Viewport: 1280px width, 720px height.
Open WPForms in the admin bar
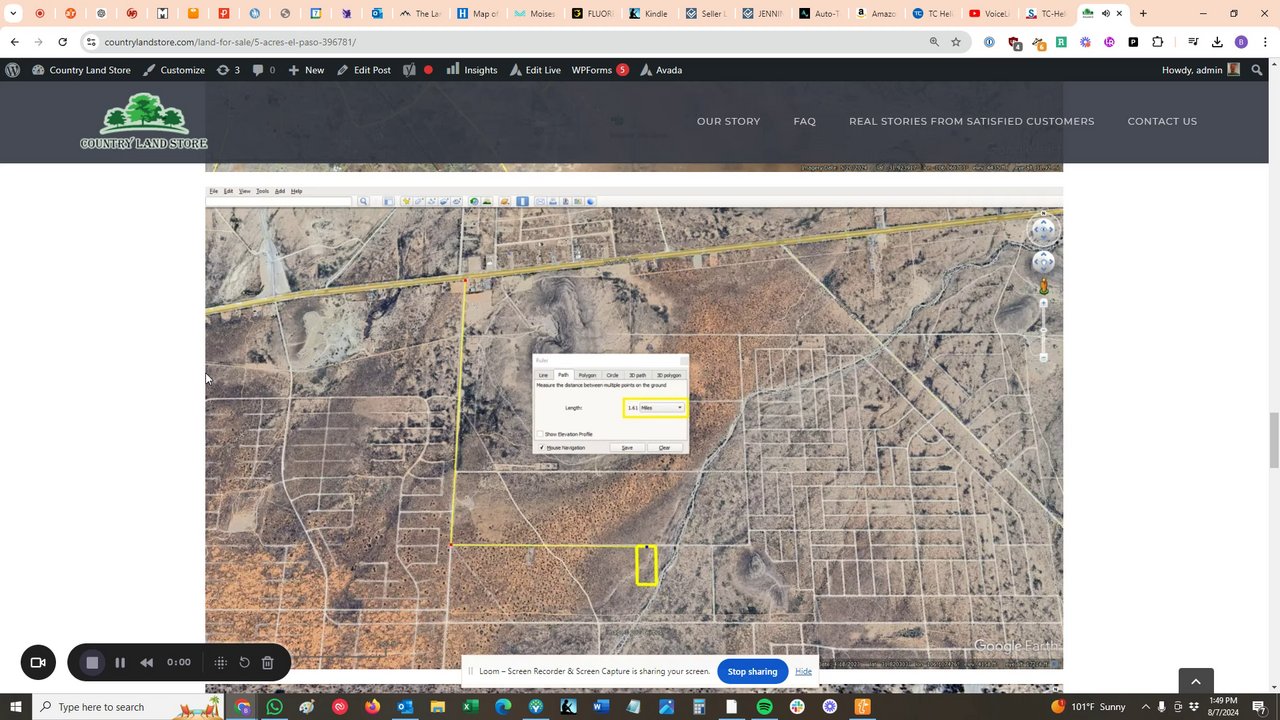click(600, 70)
